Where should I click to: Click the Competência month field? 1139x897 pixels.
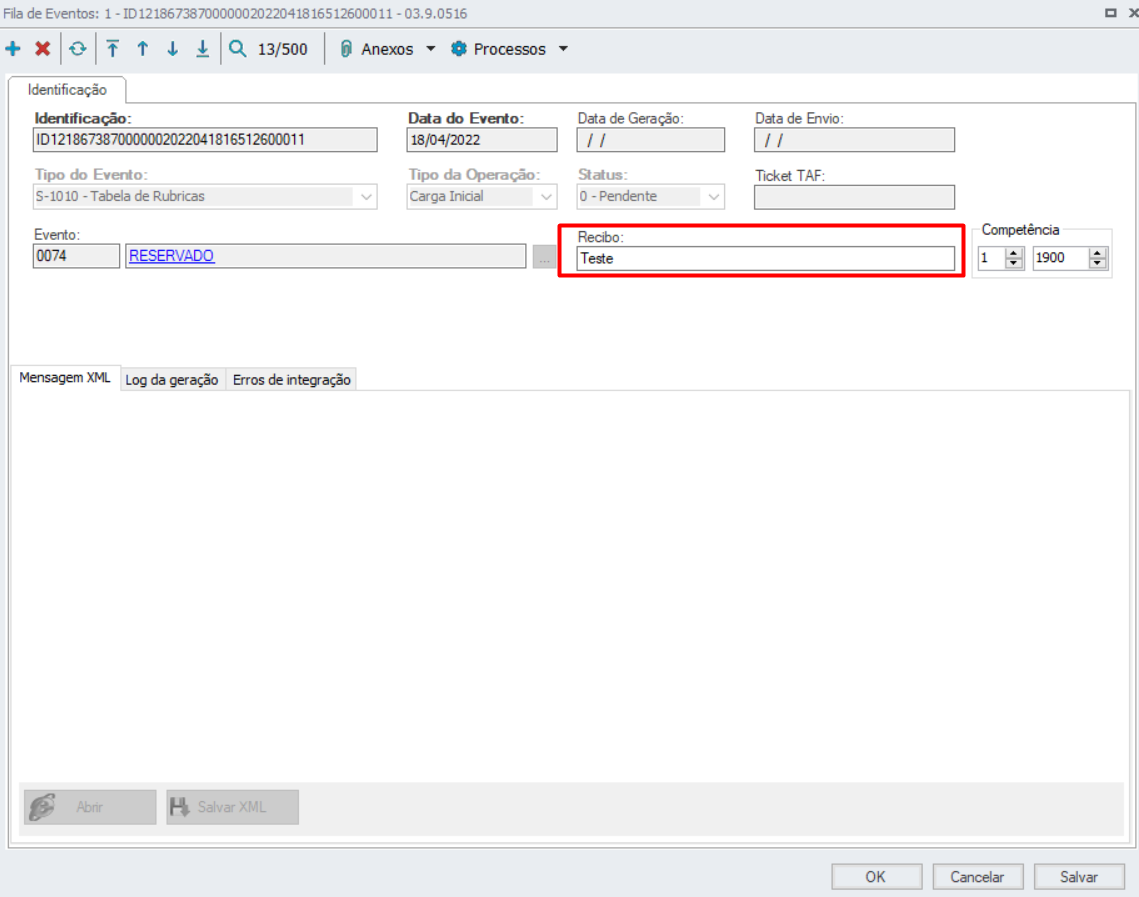992,258
